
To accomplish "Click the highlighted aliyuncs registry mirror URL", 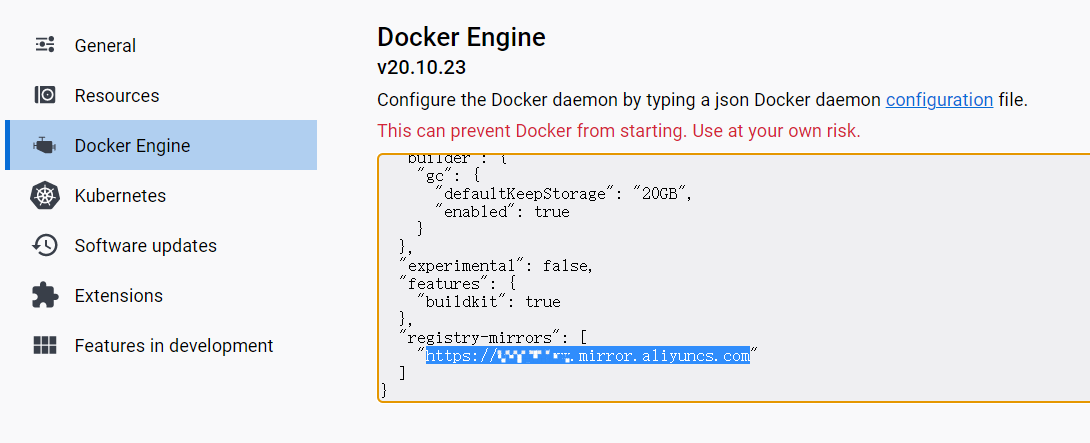I will pyautogui.click(x=587, y=356).
